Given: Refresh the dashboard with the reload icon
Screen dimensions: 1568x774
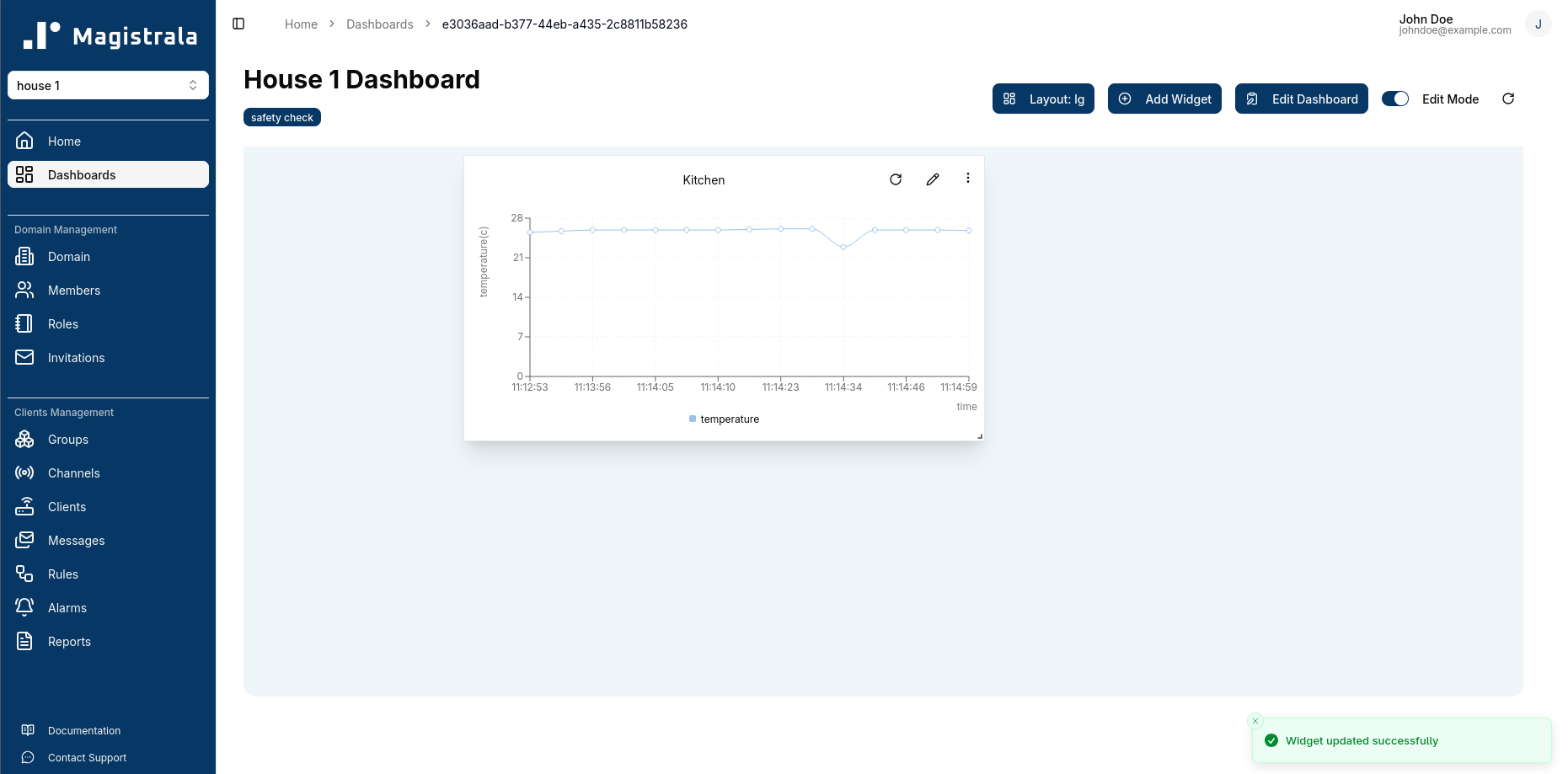Looking at the screenshot, I should pyautogui.click(x=1508, y=99).
